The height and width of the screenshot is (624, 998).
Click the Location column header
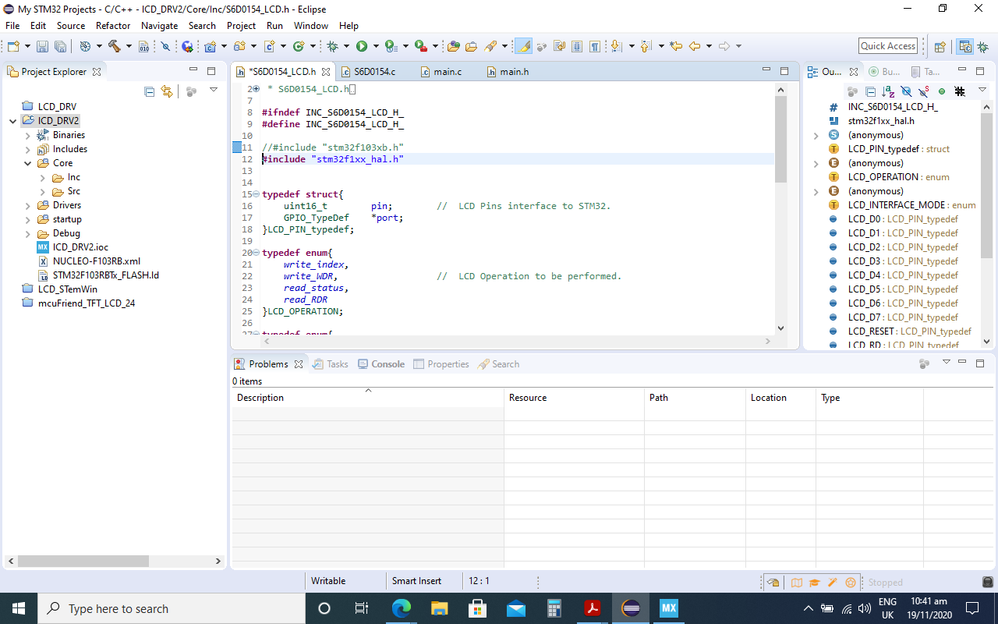click(x=780, y=397)
